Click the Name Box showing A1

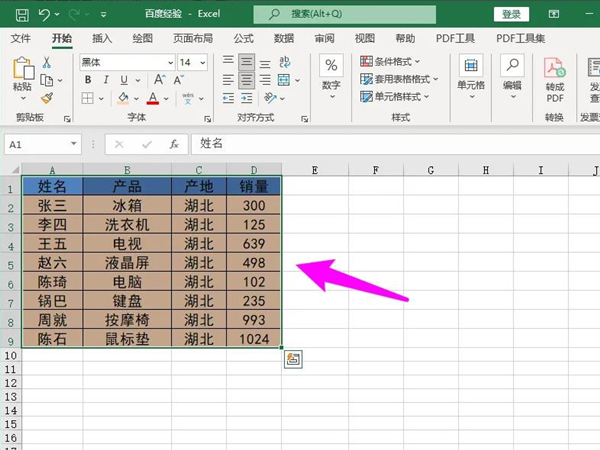(40, 144)
